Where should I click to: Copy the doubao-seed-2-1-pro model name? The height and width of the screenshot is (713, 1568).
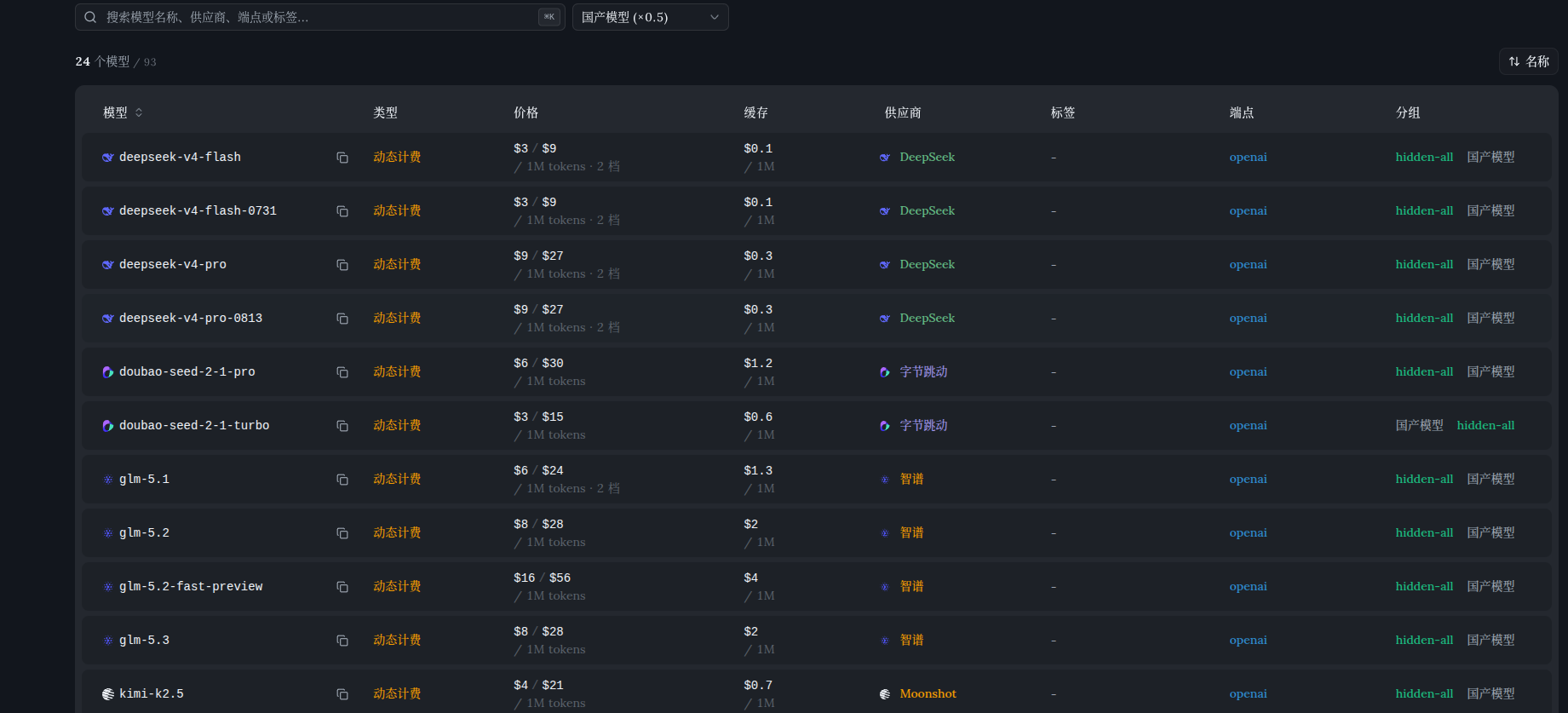pos(342,372)
